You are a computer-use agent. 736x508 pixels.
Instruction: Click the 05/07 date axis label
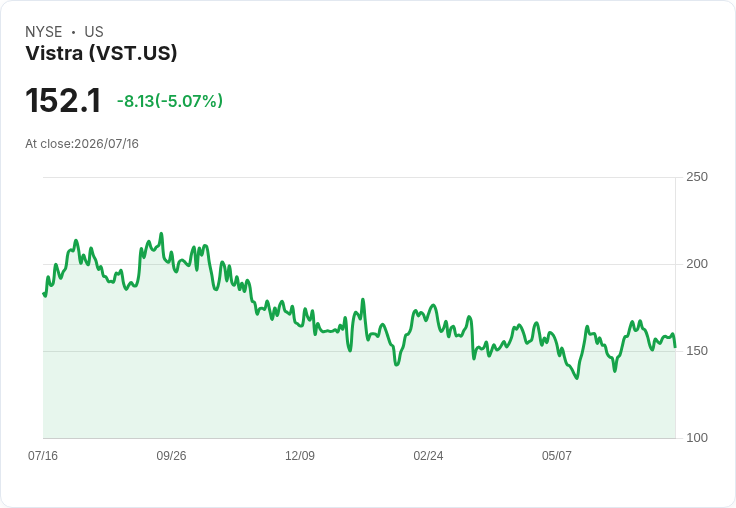pos(557,455)
